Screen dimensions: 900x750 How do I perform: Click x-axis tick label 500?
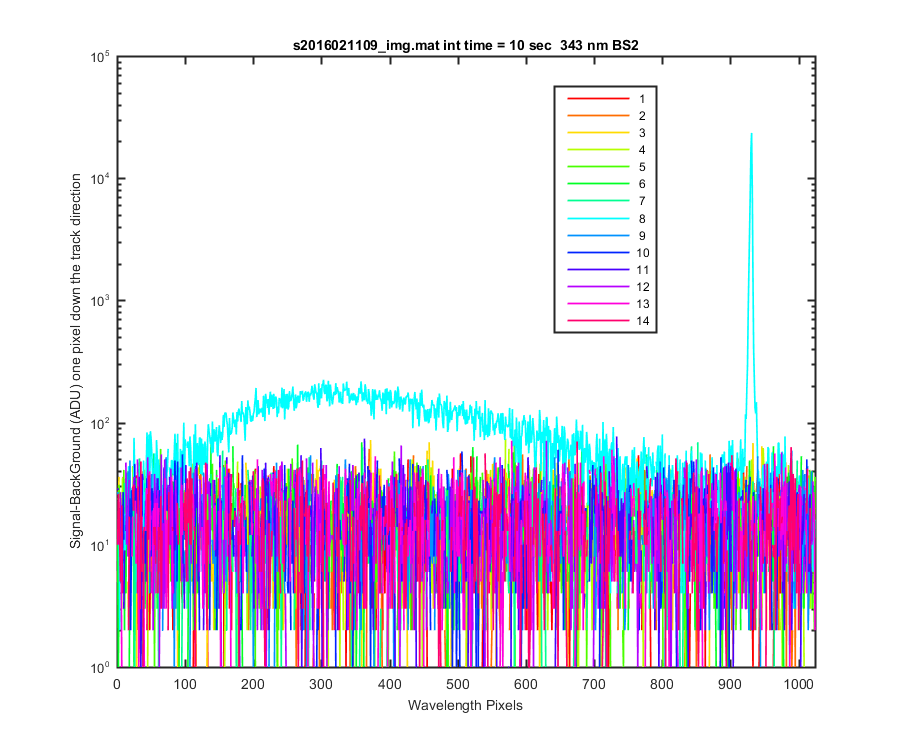coord(457,684)
